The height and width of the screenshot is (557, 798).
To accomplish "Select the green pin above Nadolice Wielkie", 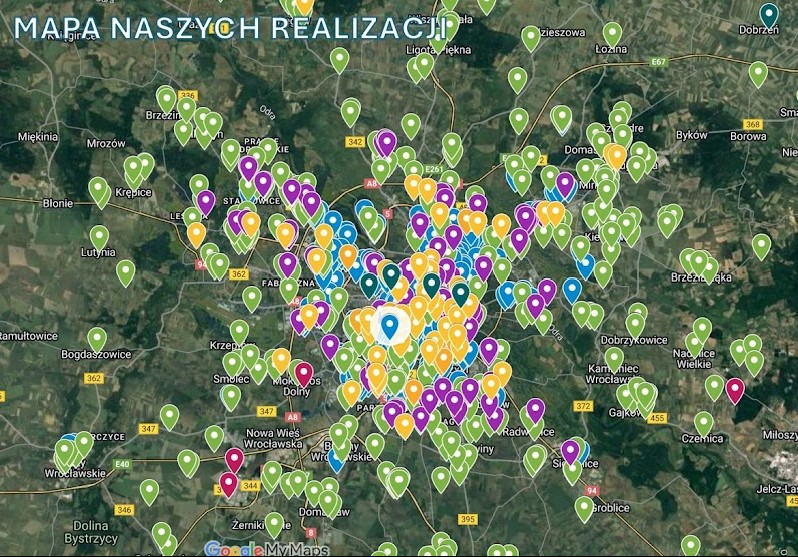I will (702, 329).
